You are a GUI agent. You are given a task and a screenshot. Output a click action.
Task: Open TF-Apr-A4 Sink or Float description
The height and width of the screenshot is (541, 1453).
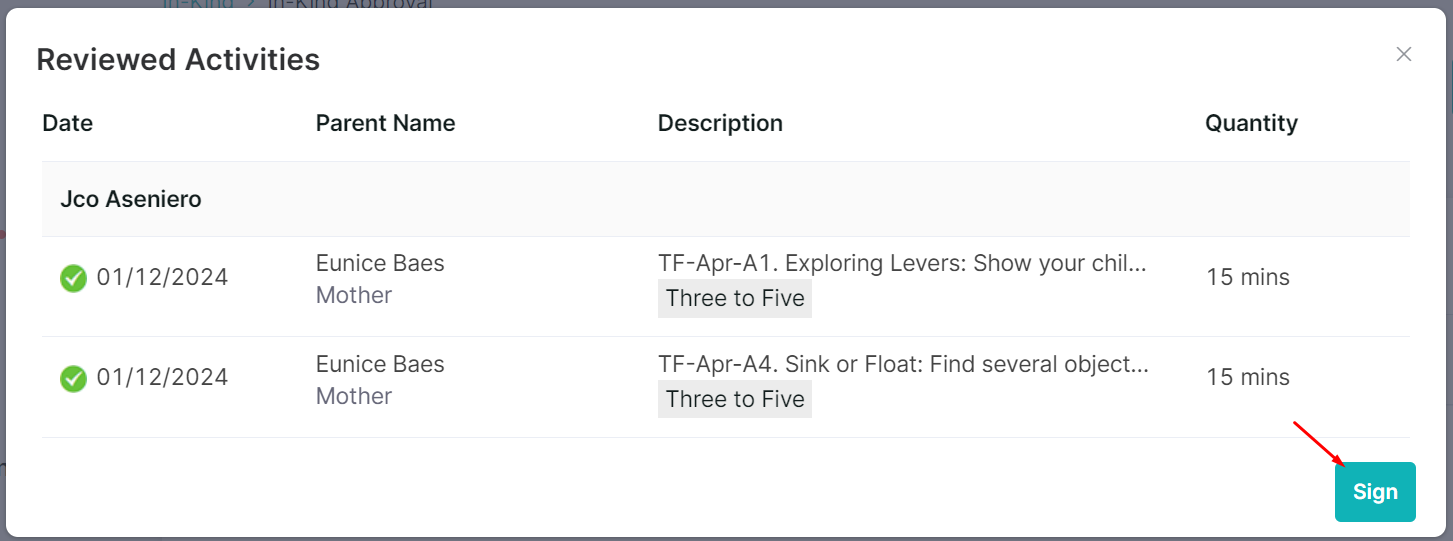(903, 365)
